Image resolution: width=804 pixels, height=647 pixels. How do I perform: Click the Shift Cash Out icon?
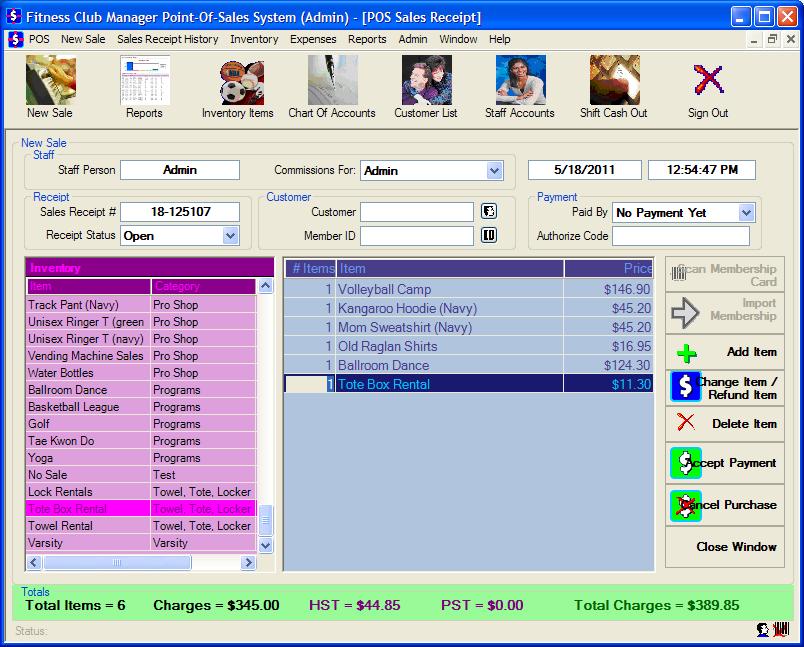(x=614, y=82)
